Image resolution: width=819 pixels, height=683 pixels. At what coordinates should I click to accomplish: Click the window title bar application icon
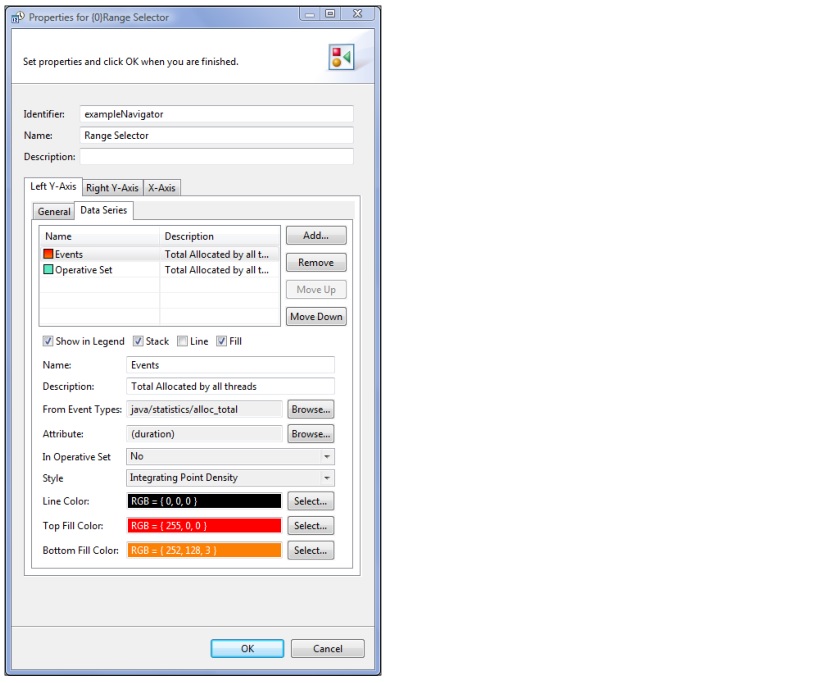coord(16,17)
